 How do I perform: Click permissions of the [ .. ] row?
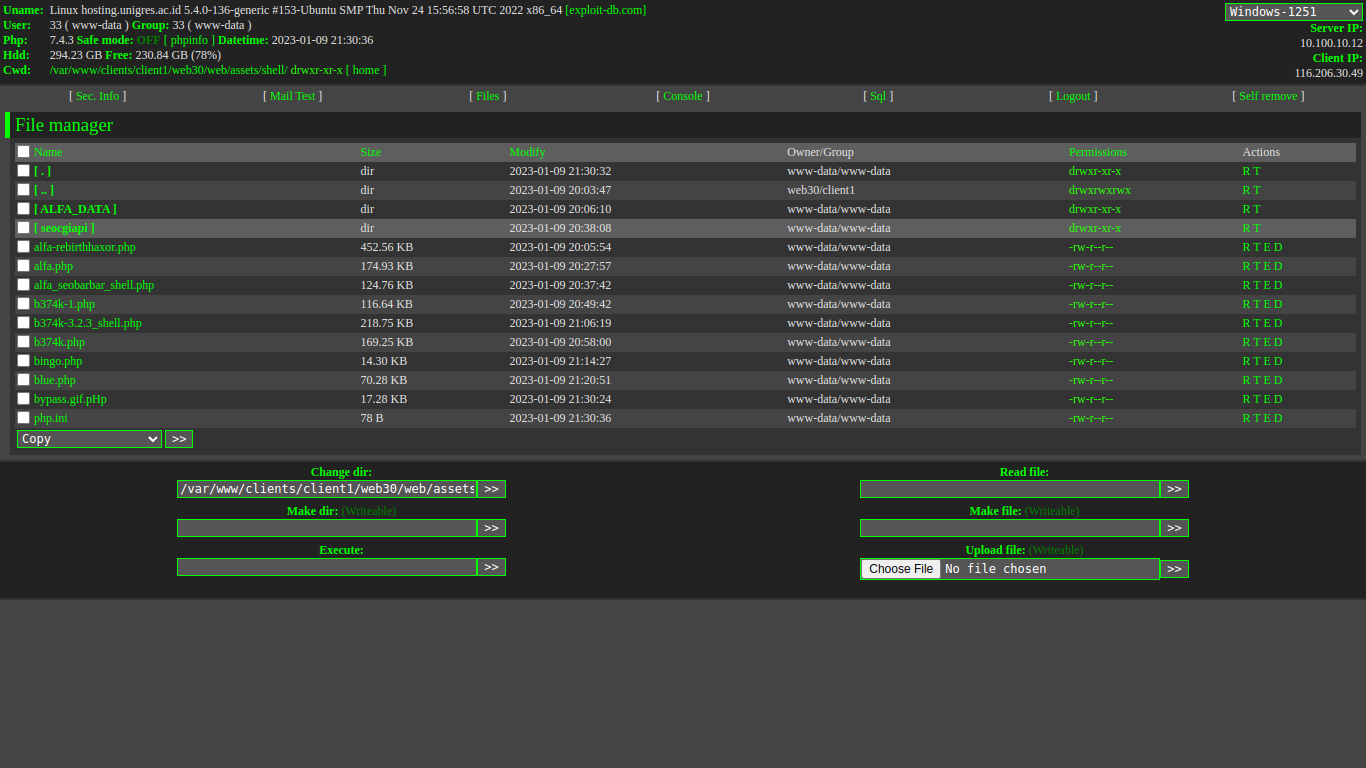click(1100, 190)
